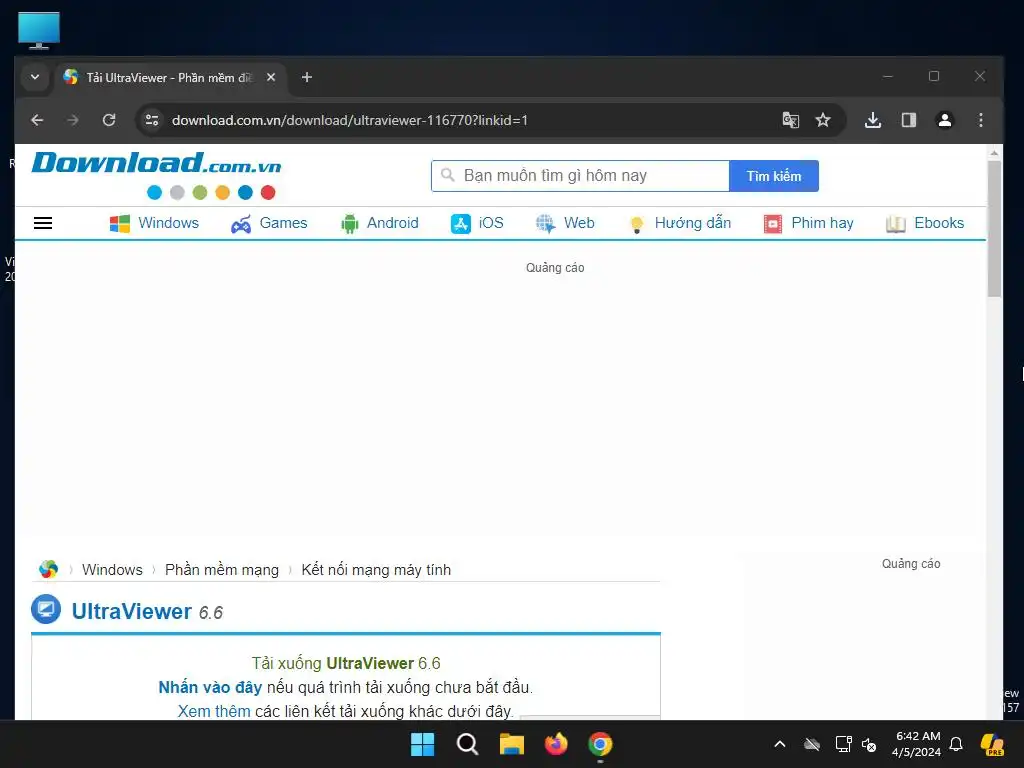Click the Windows flag icon in navigation
Screen dimensions: 1024x768
pyautogui.click(x=120, y=223)
